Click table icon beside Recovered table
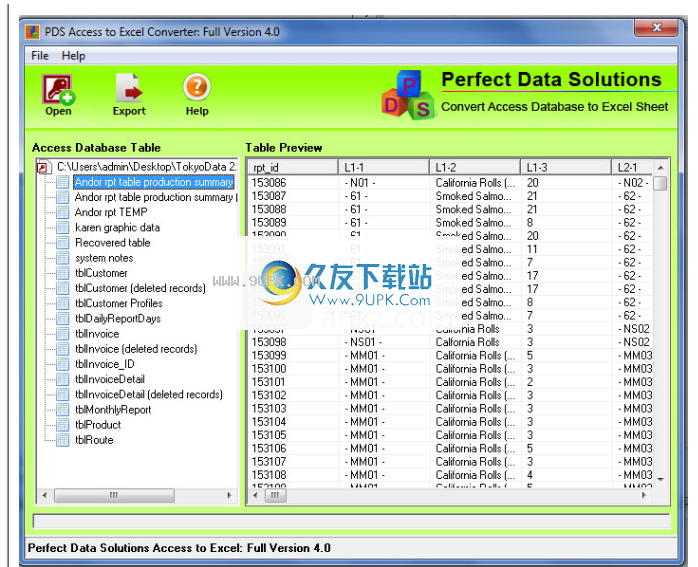The image size is (698, 567). (63, 243)
